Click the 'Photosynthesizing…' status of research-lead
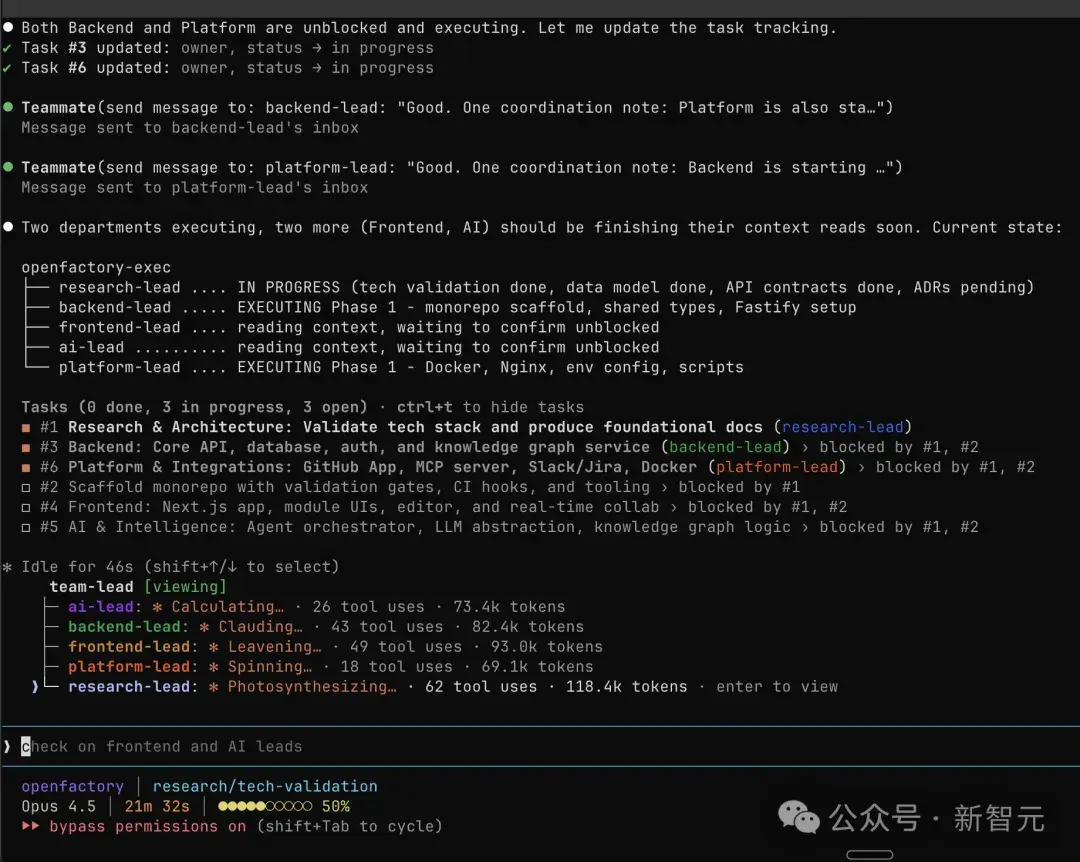Viewport: 1080px width, 862px height. point(312,686)
